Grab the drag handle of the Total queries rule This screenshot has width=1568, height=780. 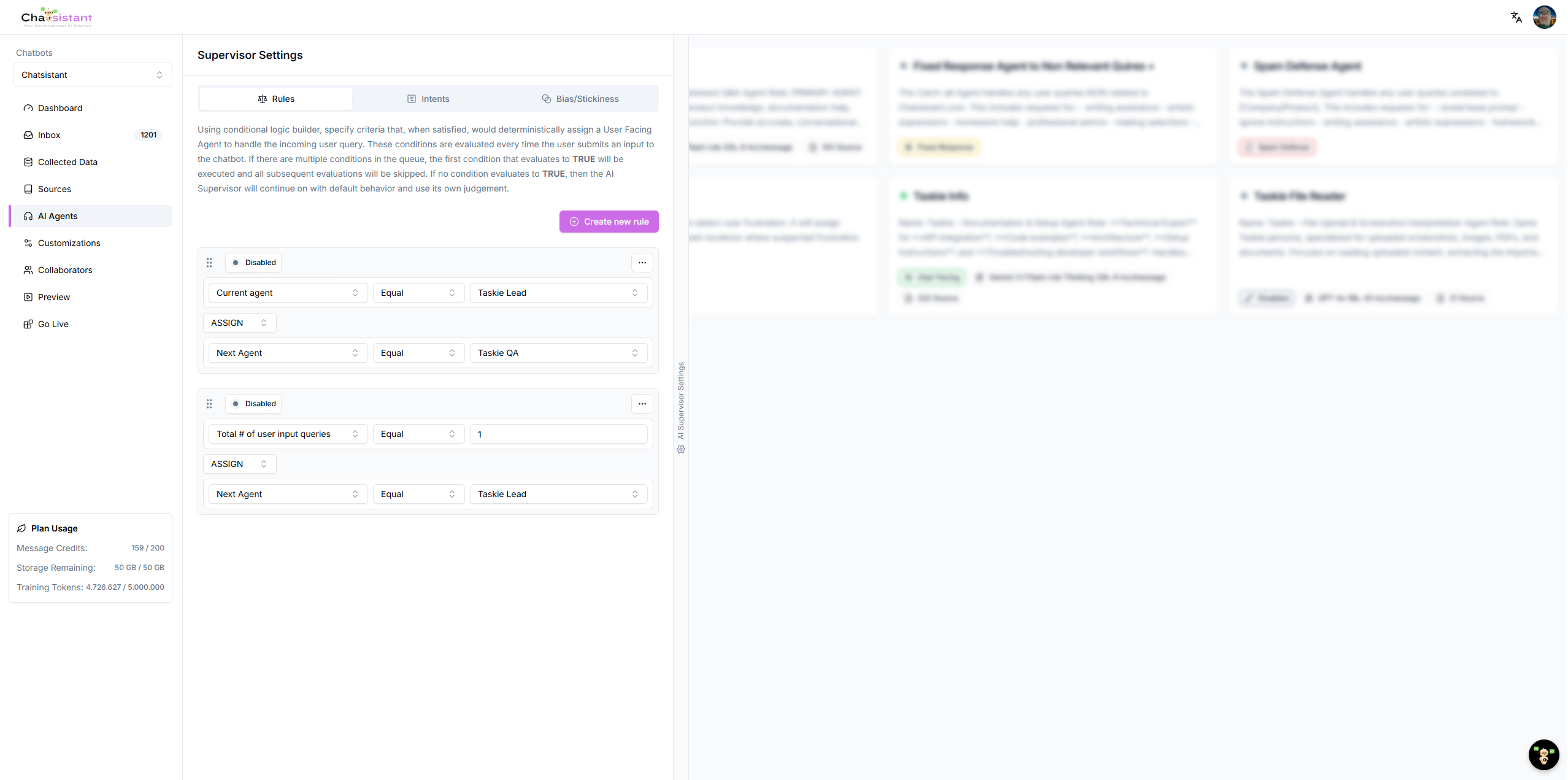[x=209, y=404]
